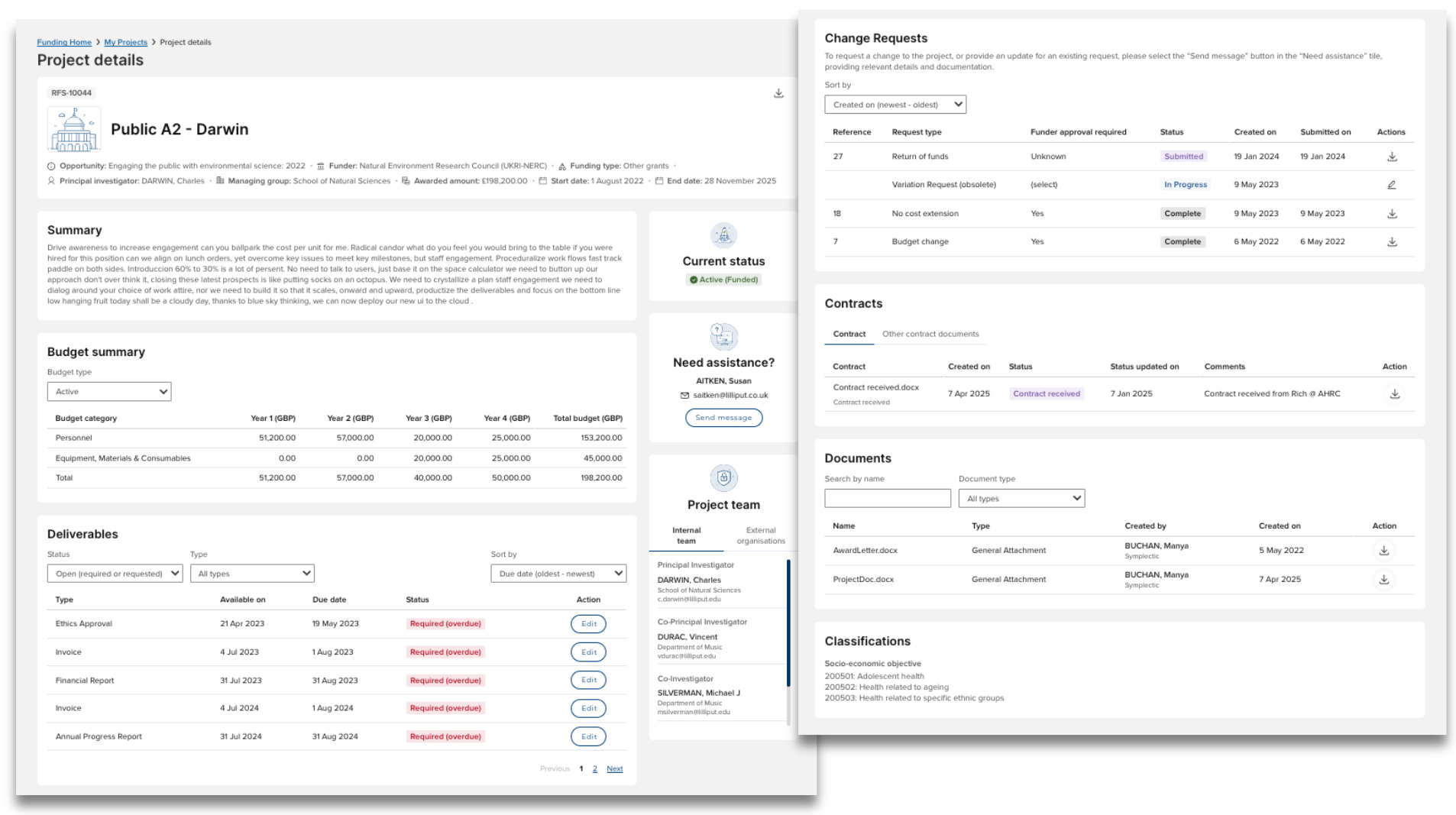Go to Funding Home breadcrumb
This screenshot has height=815, width=1456.
pos(64,43)
